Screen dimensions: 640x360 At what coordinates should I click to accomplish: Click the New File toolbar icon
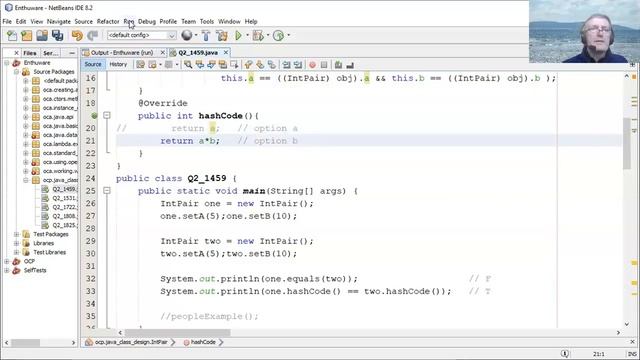[x=12, y=36]
